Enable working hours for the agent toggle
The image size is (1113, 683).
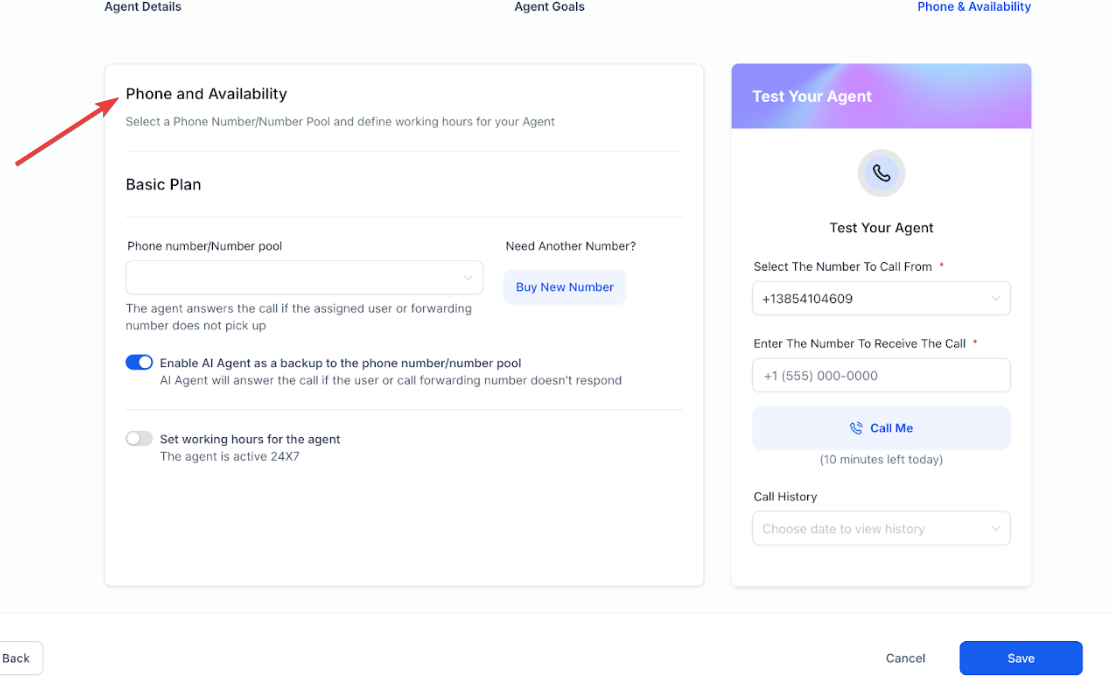(139, 439)
